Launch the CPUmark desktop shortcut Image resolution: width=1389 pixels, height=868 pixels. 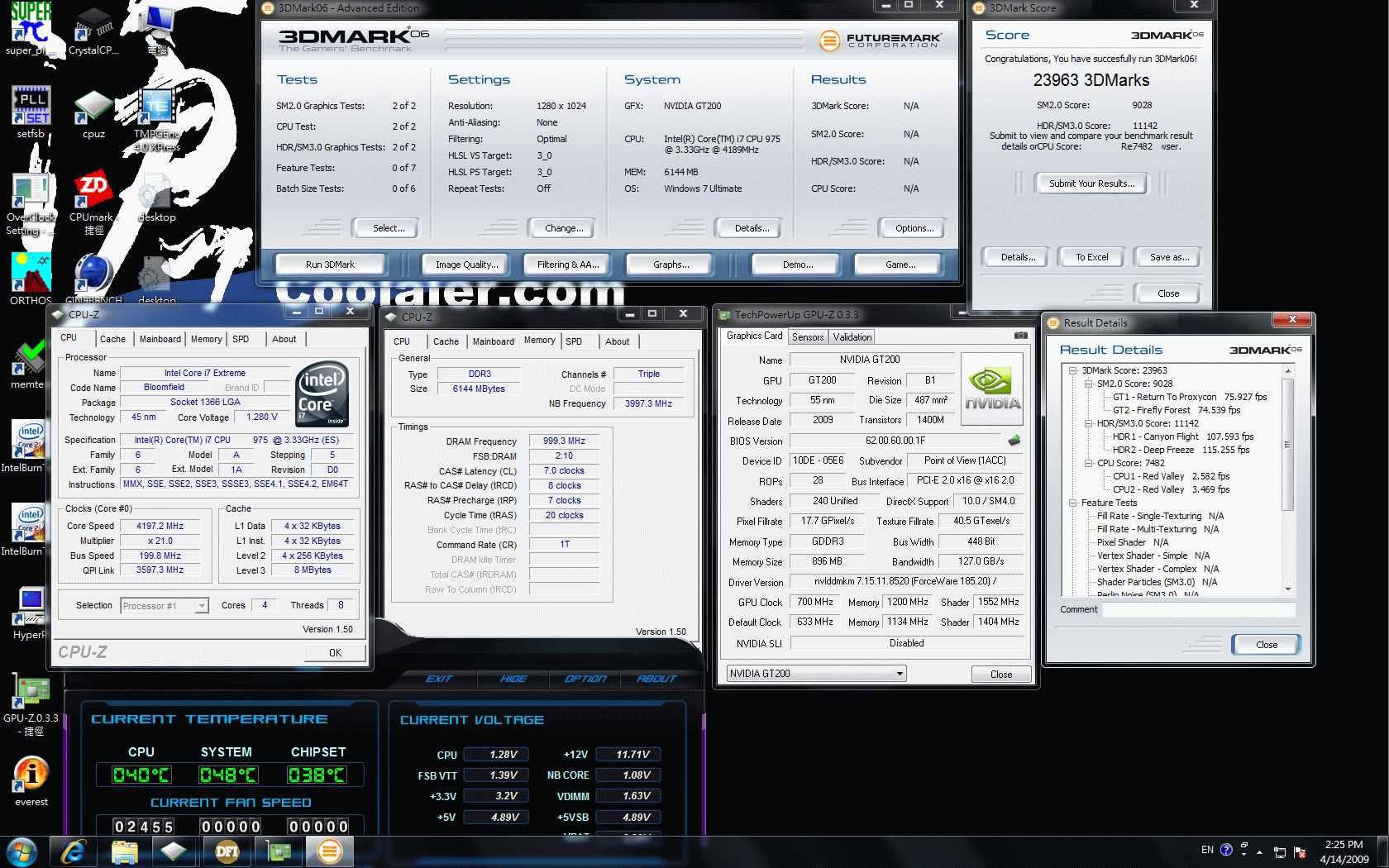pyautogui.click(x=93, y=203)
